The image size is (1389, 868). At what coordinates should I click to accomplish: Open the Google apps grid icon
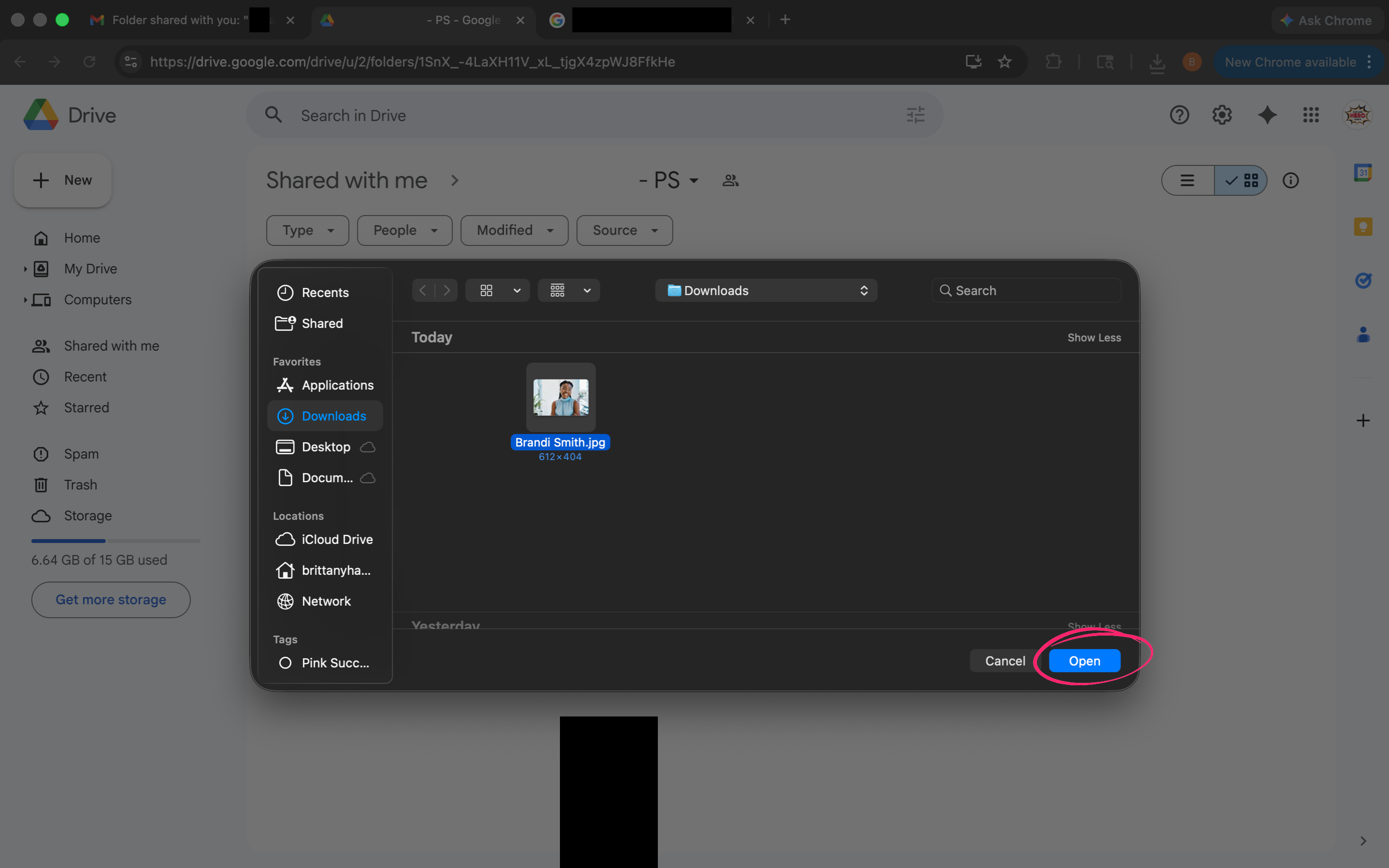[x=1311, y=115]
